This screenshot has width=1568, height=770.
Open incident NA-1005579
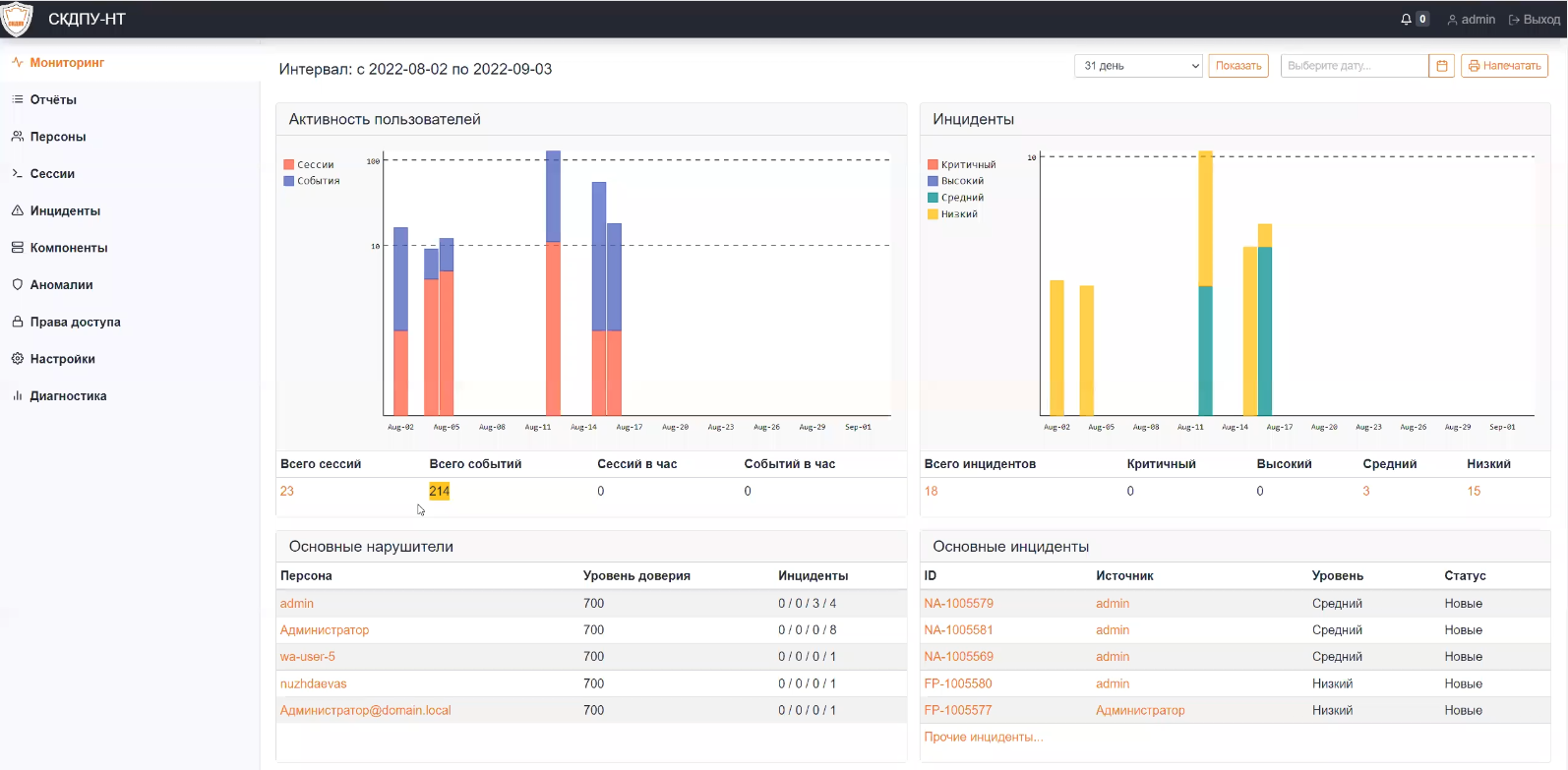pos(959,603)
